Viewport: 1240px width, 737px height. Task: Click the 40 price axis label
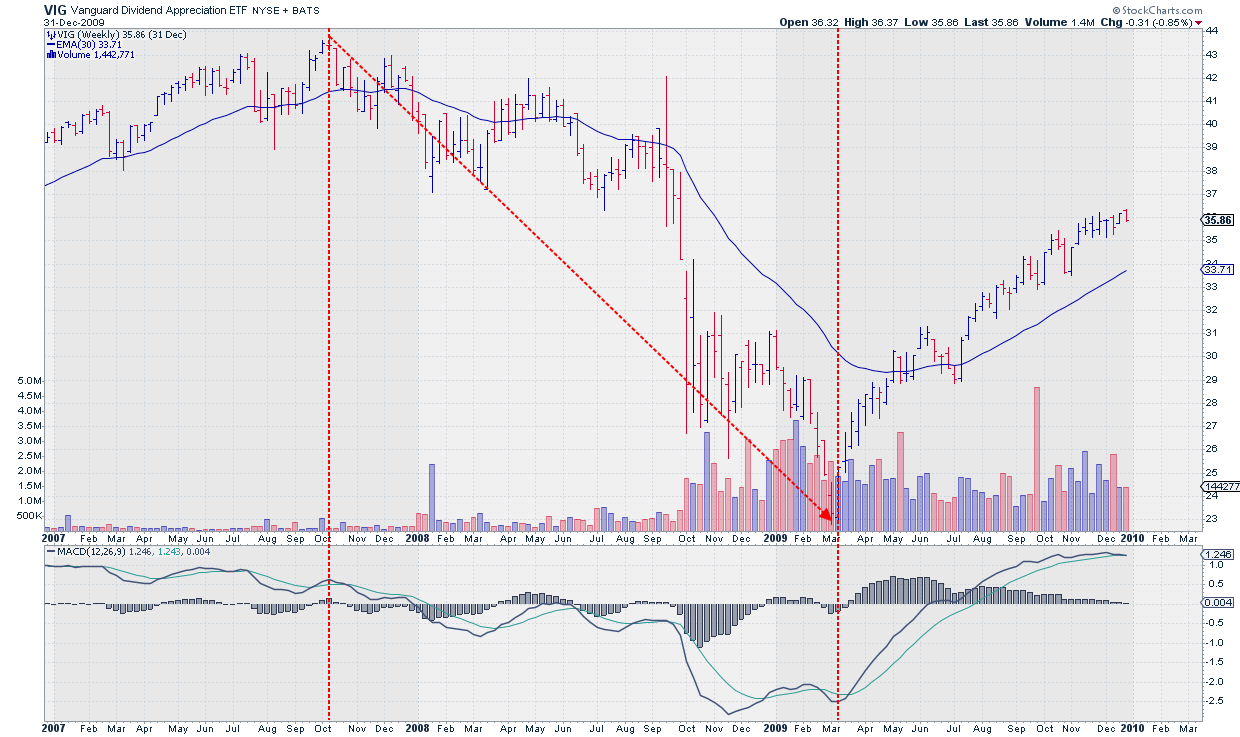click(1211, 124)
